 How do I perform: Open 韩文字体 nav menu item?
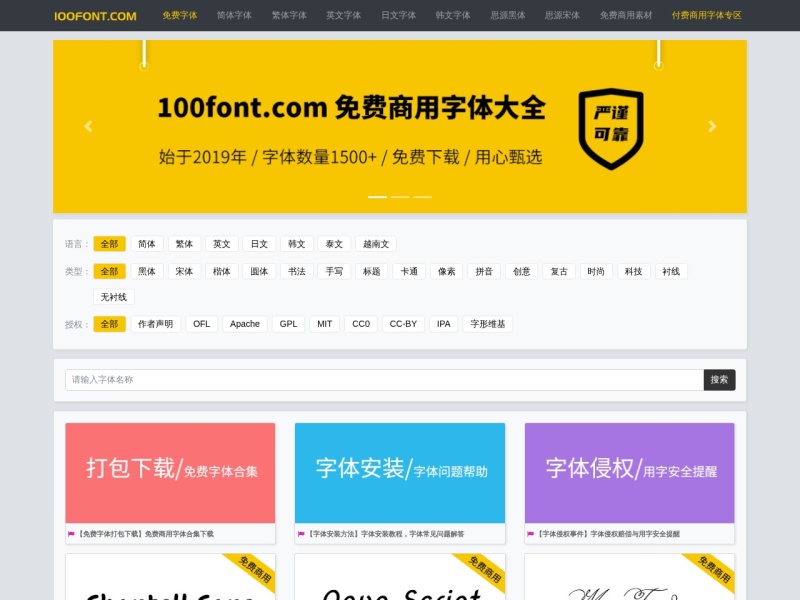(453, 15)
